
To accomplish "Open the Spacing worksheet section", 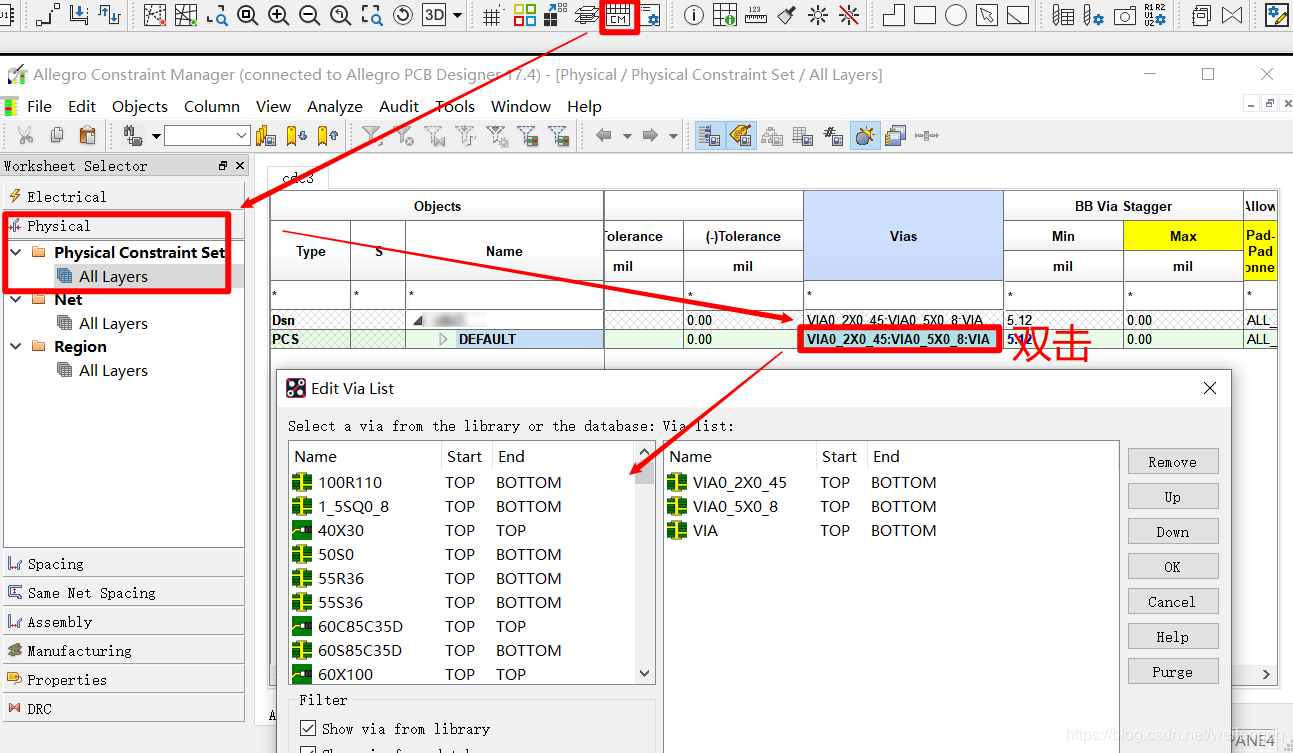I will click(124, 564).
